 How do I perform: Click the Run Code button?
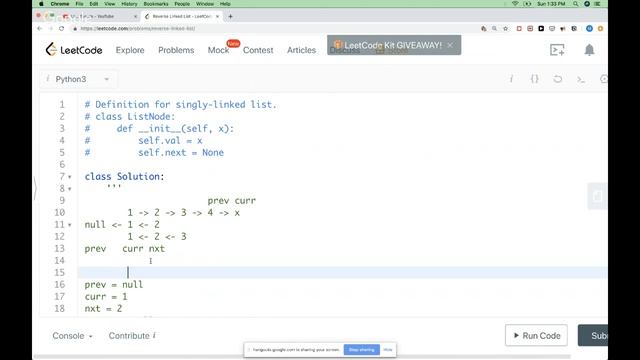pyautogui.click(x=536, y=336)
